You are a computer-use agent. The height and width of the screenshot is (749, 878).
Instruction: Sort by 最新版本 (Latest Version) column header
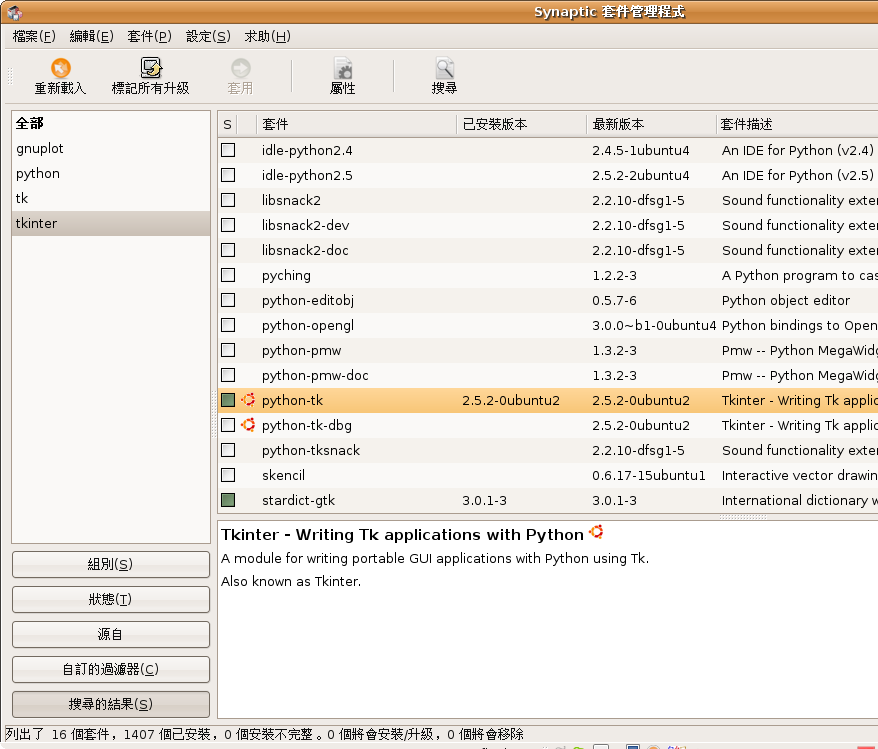[x=651, y=124]
